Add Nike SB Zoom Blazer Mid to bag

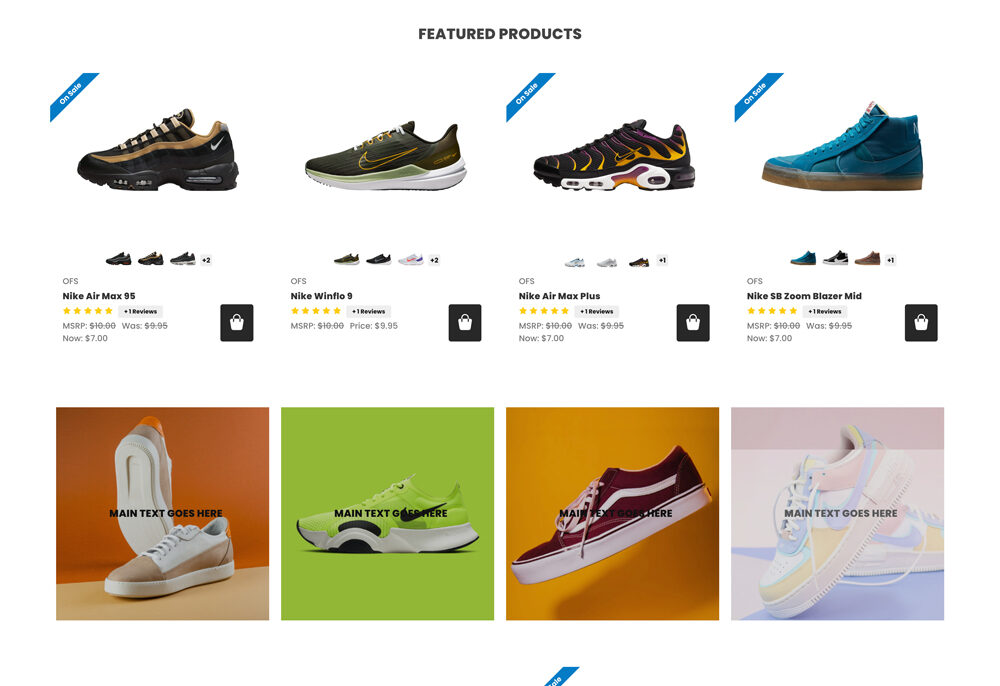pyautogui.click(x=921, y=323)
